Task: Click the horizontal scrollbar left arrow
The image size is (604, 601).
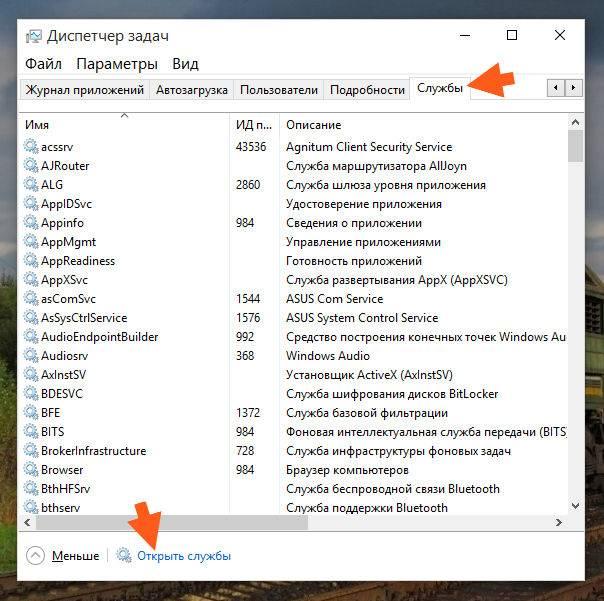Action: 27,523
